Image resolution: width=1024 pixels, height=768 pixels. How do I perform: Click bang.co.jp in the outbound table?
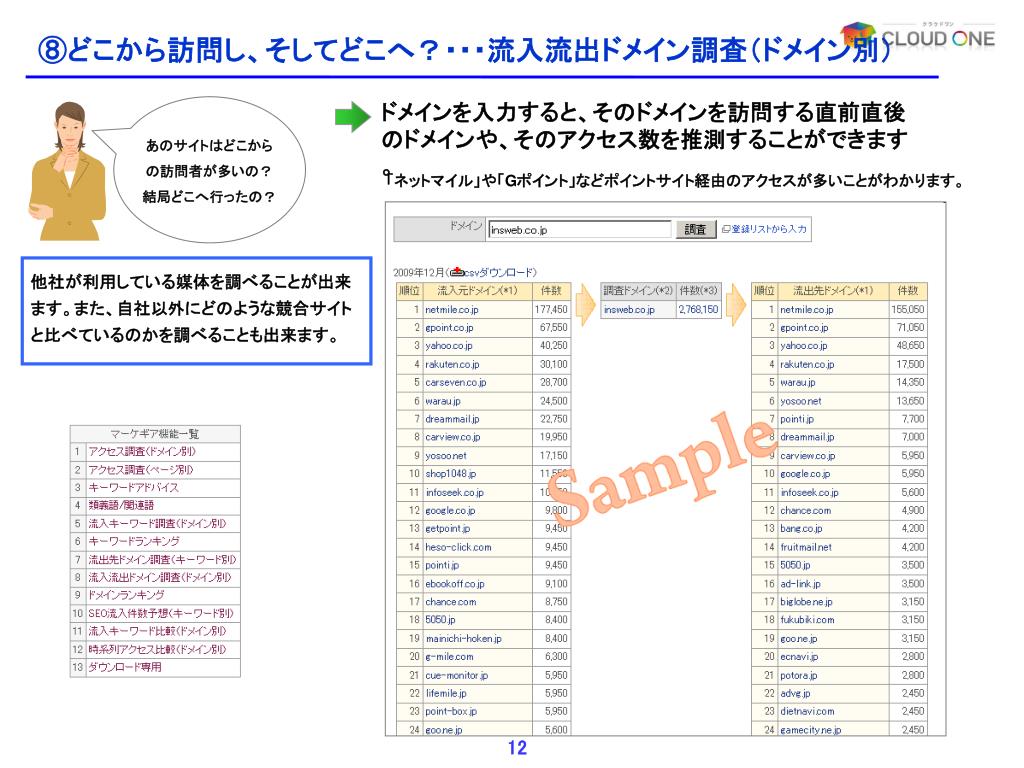pos(801,528)
